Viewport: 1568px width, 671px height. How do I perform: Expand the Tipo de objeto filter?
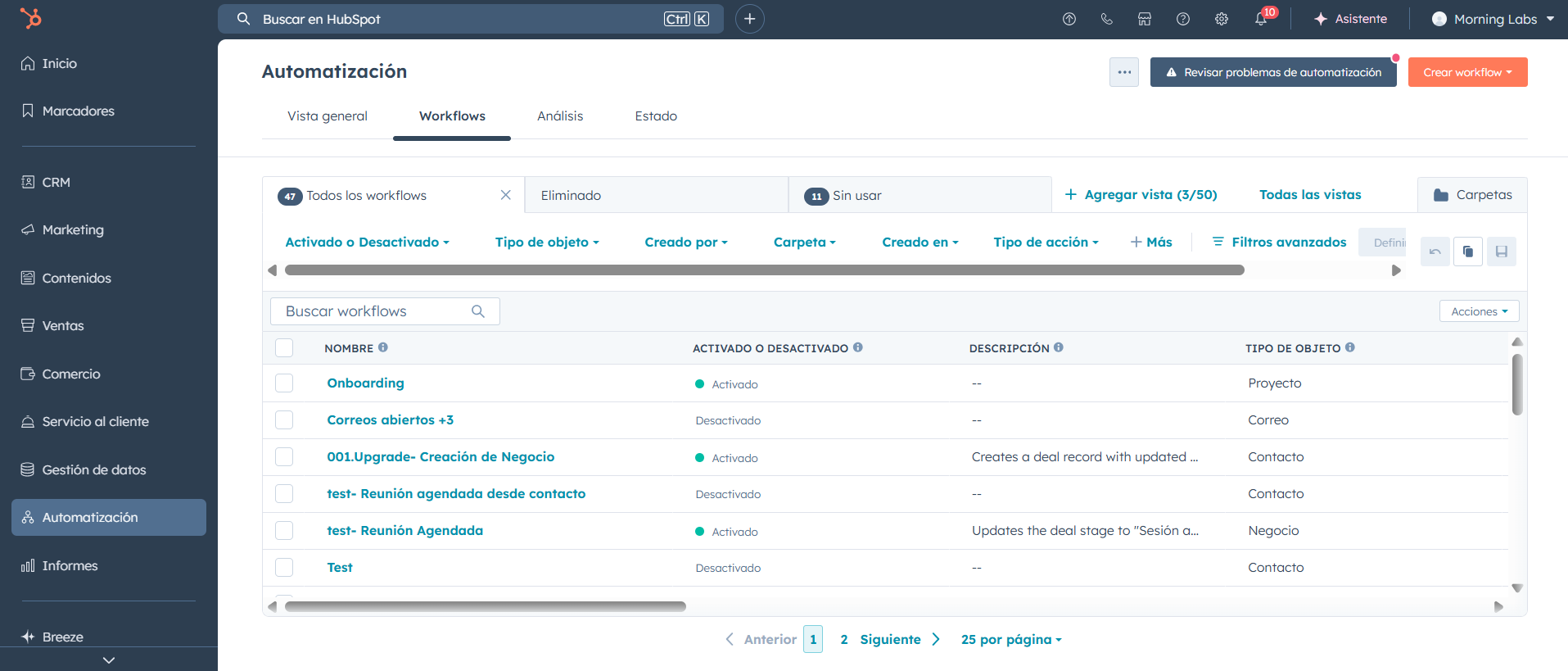pos(546,243)
